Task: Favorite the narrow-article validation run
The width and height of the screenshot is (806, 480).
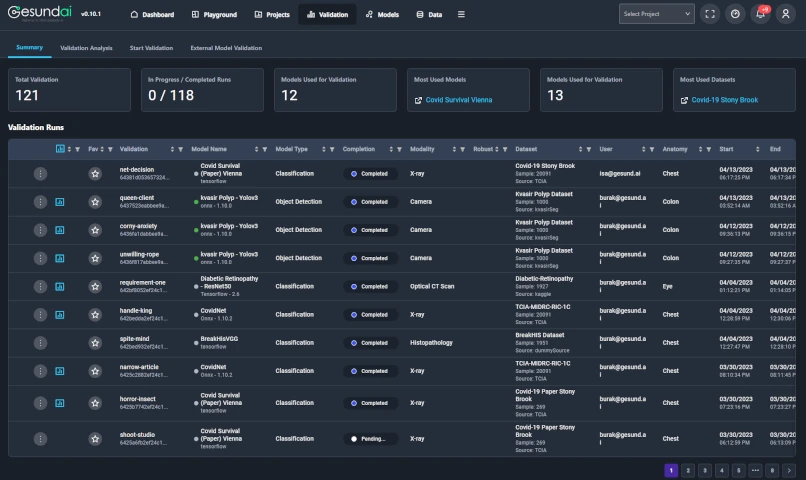Action: 95,371
